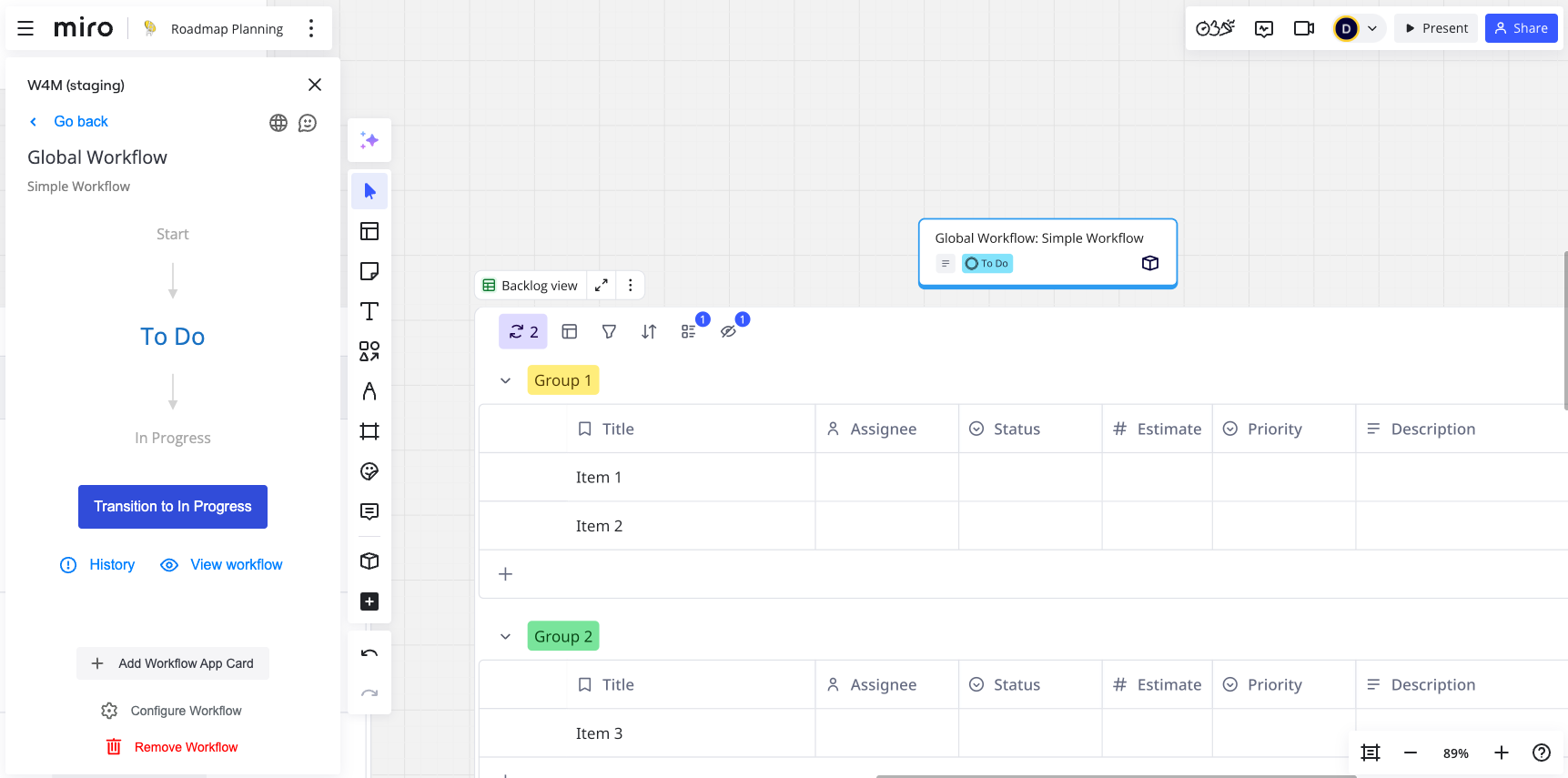Screen dimensions: 1568x778
Task: Open the shapes and lines tool
Action: (x=369, y=351)
